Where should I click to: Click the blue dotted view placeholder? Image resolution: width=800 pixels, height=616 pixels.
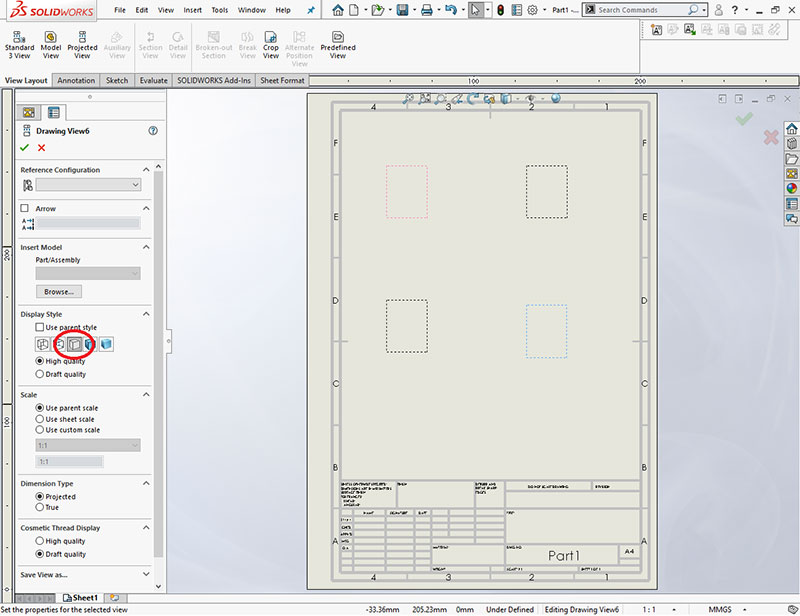click(546, 331)
